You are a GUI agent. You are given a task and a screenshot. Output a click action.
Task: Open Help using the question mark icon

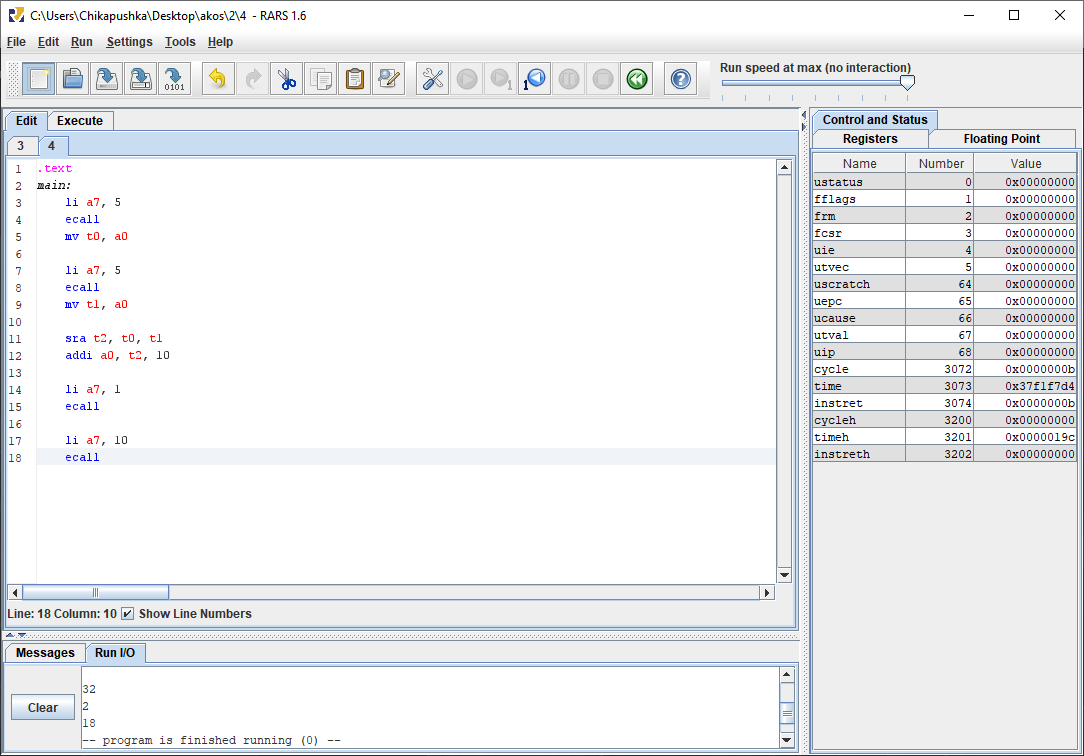click(x=681, y=79)
